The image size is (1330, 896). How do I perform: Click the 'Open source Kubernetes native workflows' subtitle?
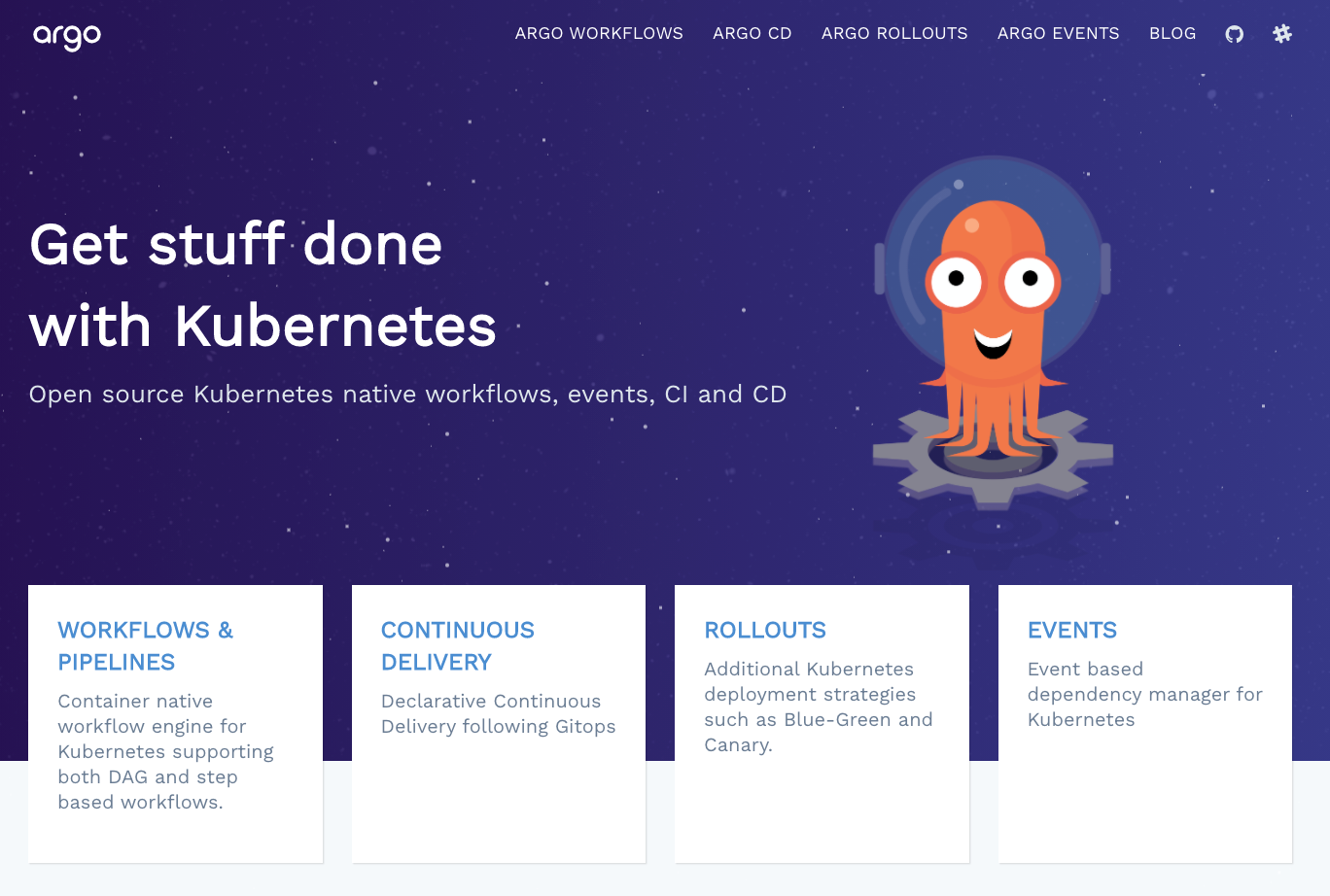(407, 394)
